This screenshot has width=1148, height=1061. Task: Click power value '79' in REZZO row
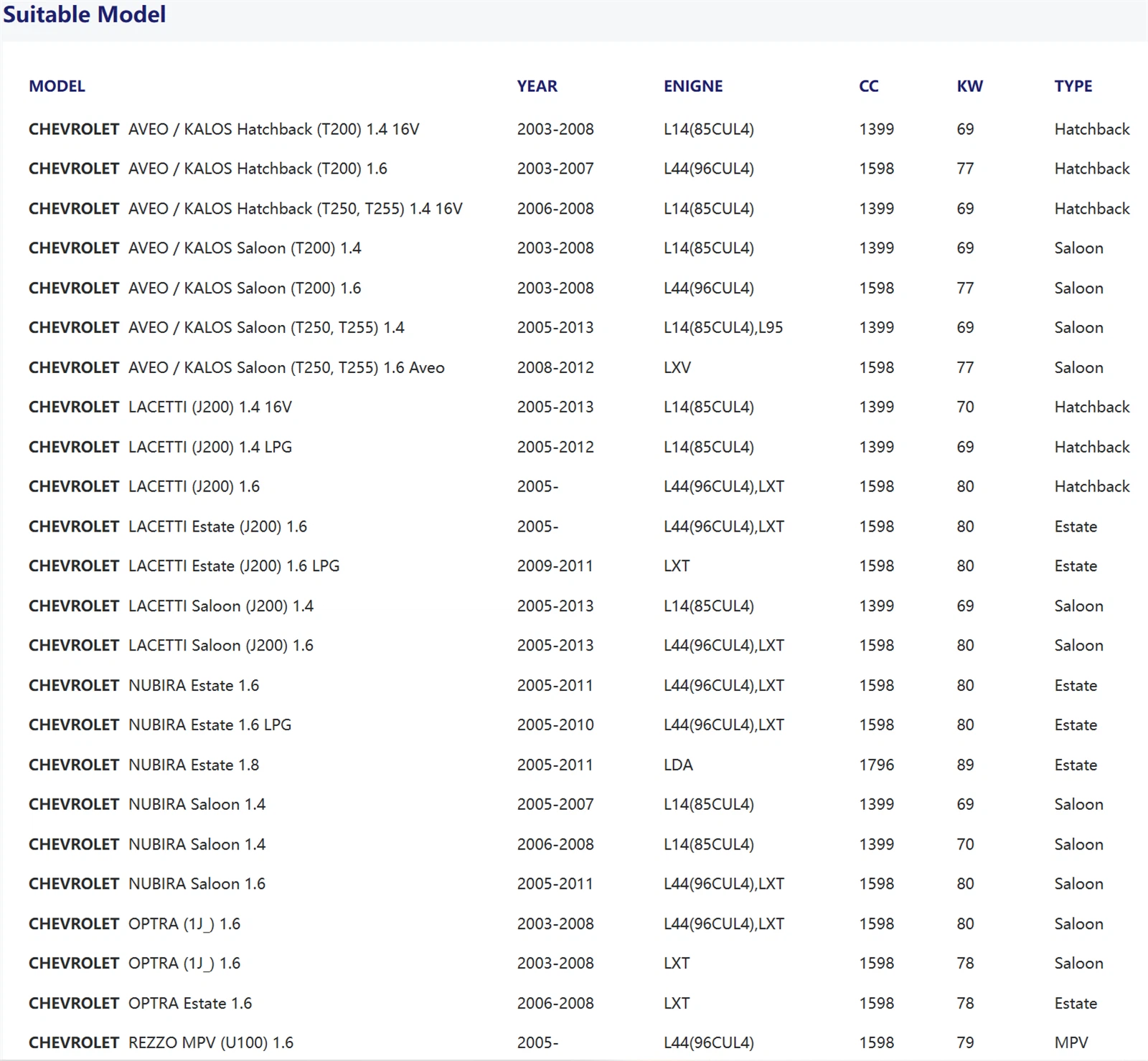click(x=966, y=1043)
